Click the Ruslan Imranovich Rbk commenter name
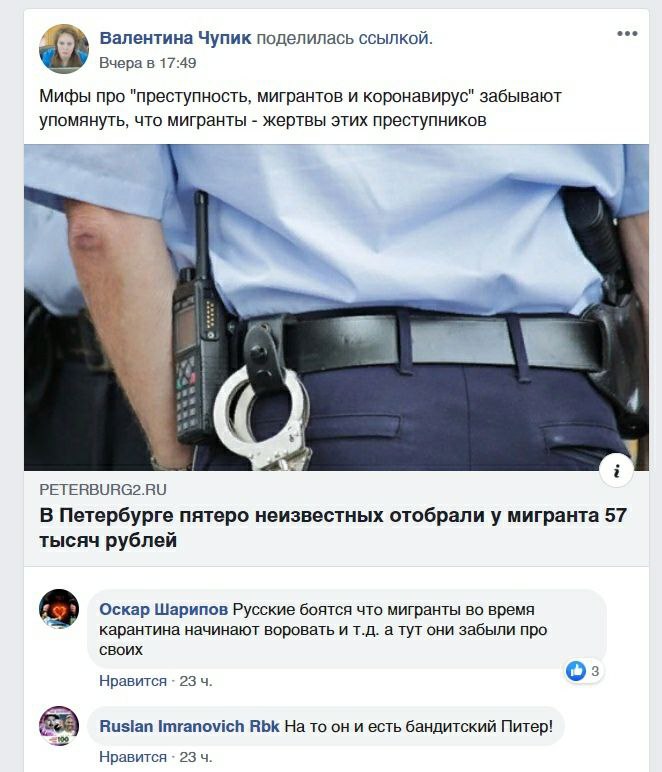The width and height of the screenshot is (662, 772). (x=189, y=726)
